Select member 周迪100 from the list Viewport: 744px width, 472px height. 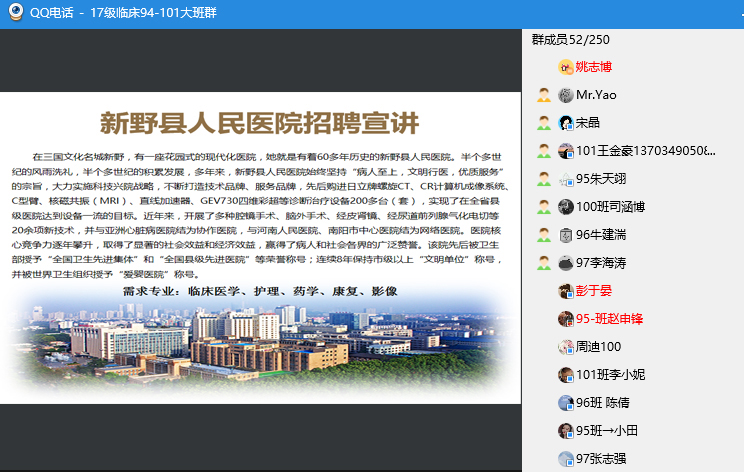coord(599,347)
